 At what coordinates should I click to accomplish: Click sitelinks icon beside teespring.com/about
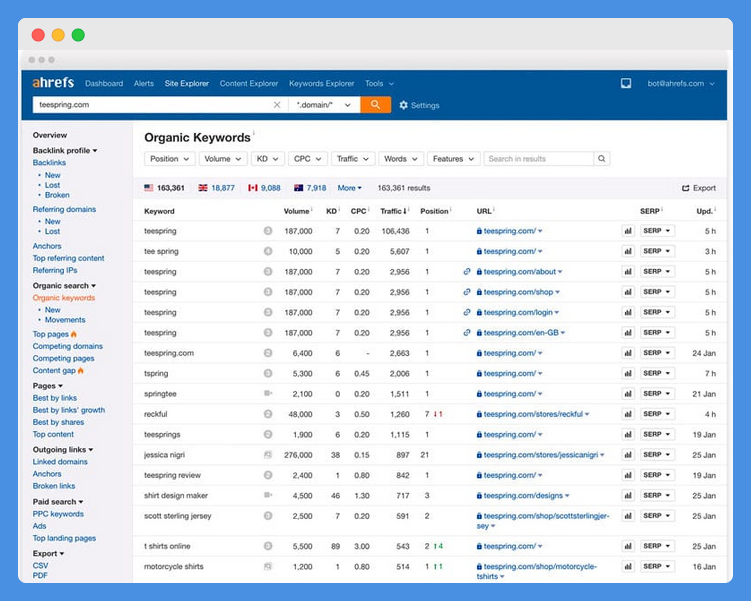pos(467,272)
